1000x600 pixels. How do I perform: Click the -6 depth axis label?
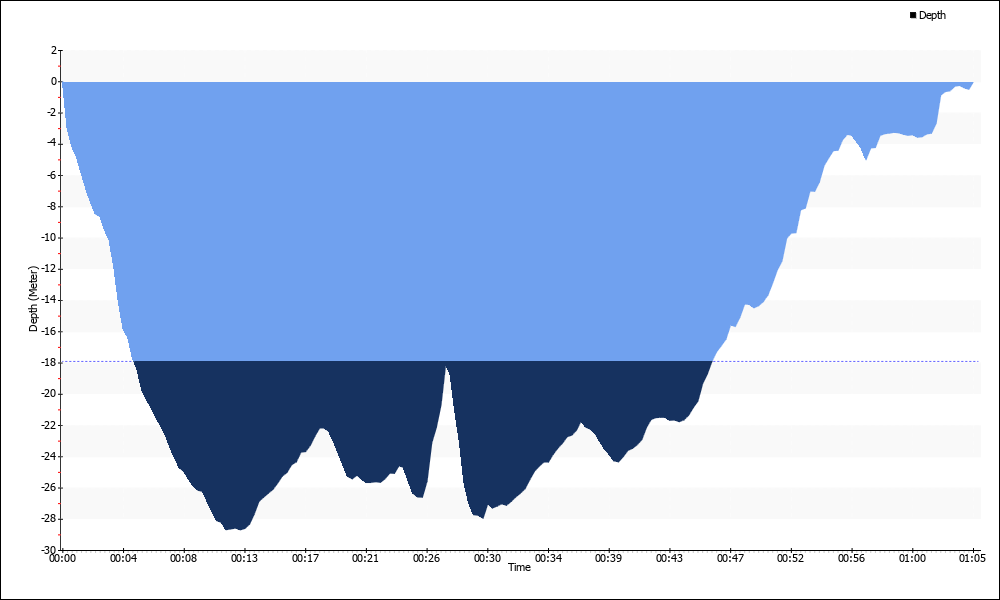pos(52,175)
